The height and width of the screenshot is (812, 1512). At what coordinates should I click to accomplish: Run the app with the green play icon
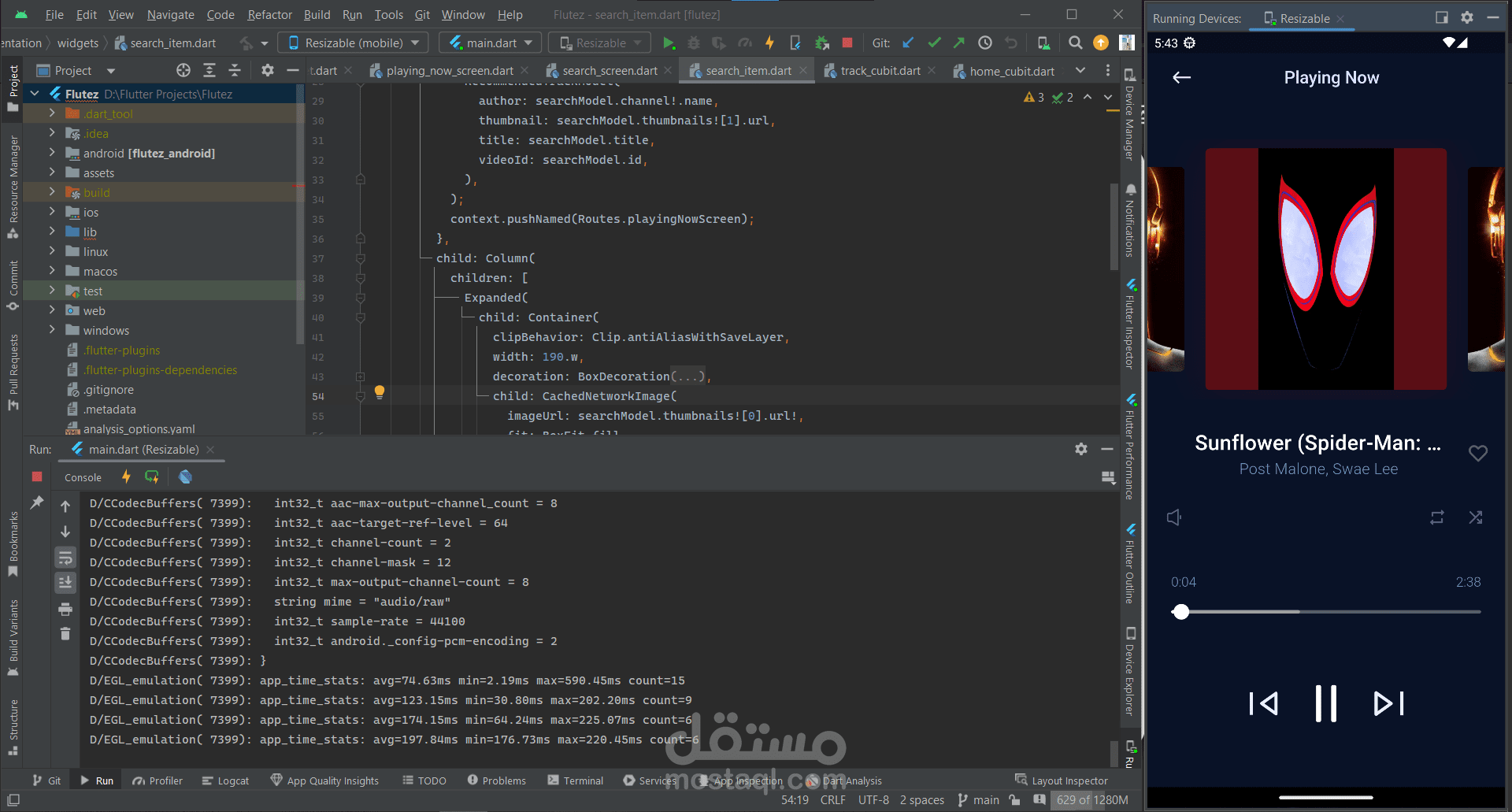coord(669,43)
